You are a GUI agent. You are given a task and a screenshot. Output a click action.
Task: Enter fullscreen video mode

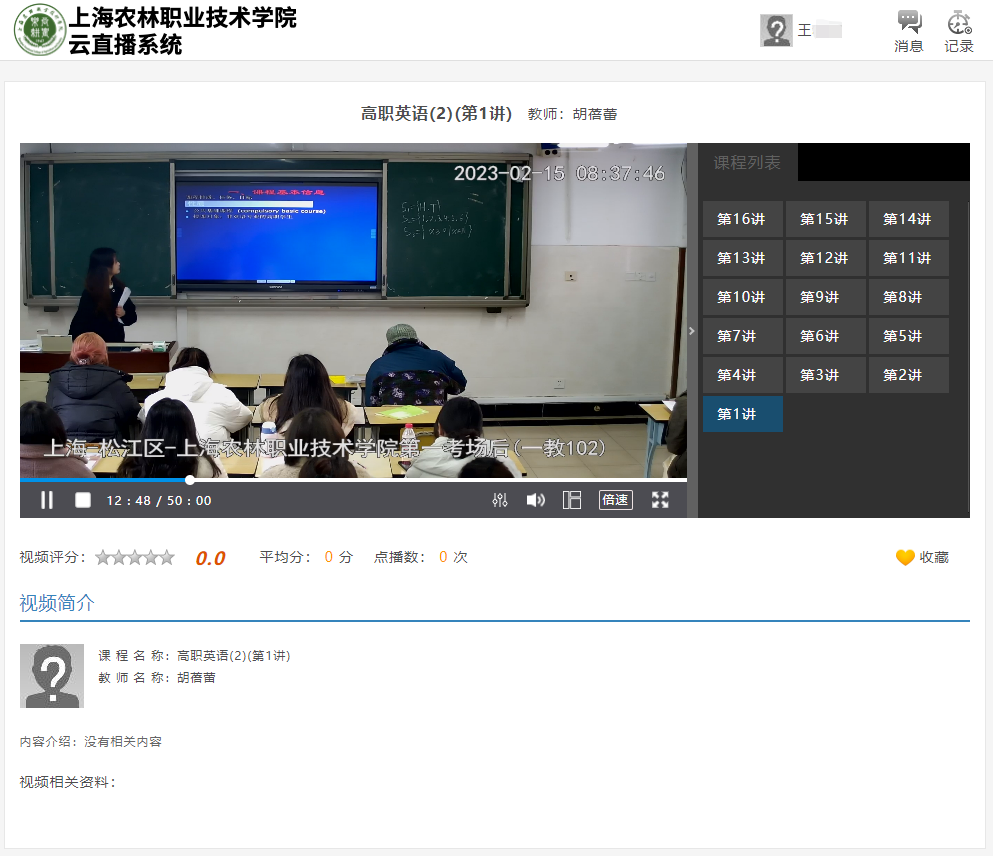coord(660,500)
